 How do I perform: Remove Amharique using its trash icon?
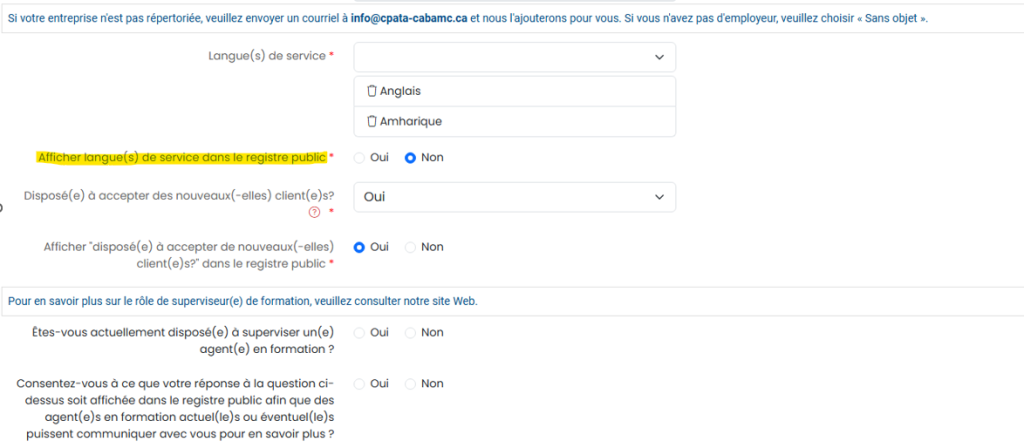372,122
